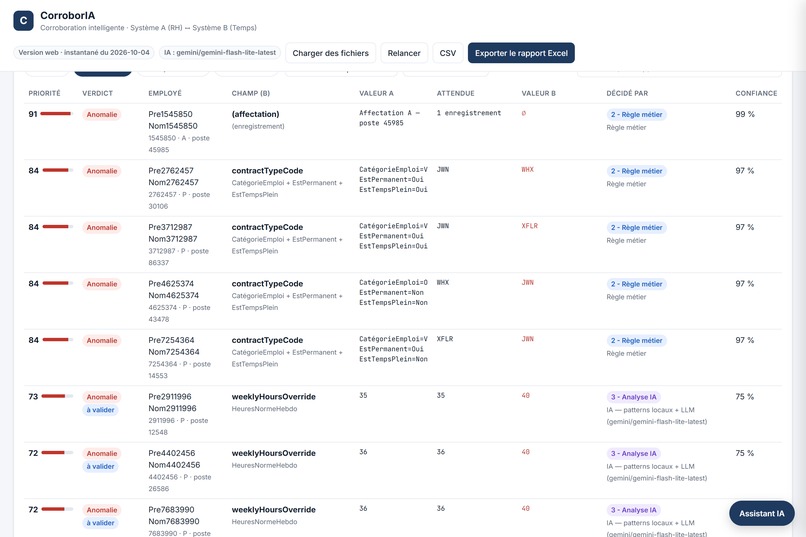Click weeklyHoursOverride field in Pre4402456 row
The width and height of the screenshot is (806, 537).
tap(273, 453)
